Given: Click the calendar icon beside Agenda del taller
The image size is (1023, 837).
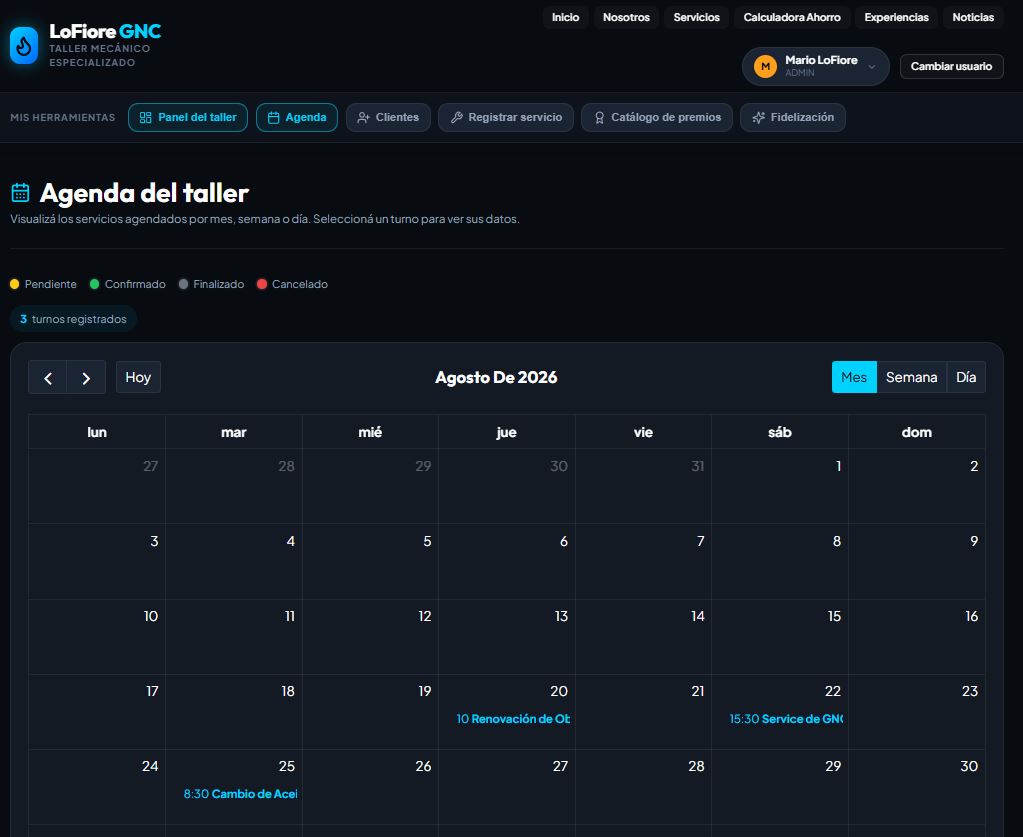Looking at the screenshot, I should [20, 192].
